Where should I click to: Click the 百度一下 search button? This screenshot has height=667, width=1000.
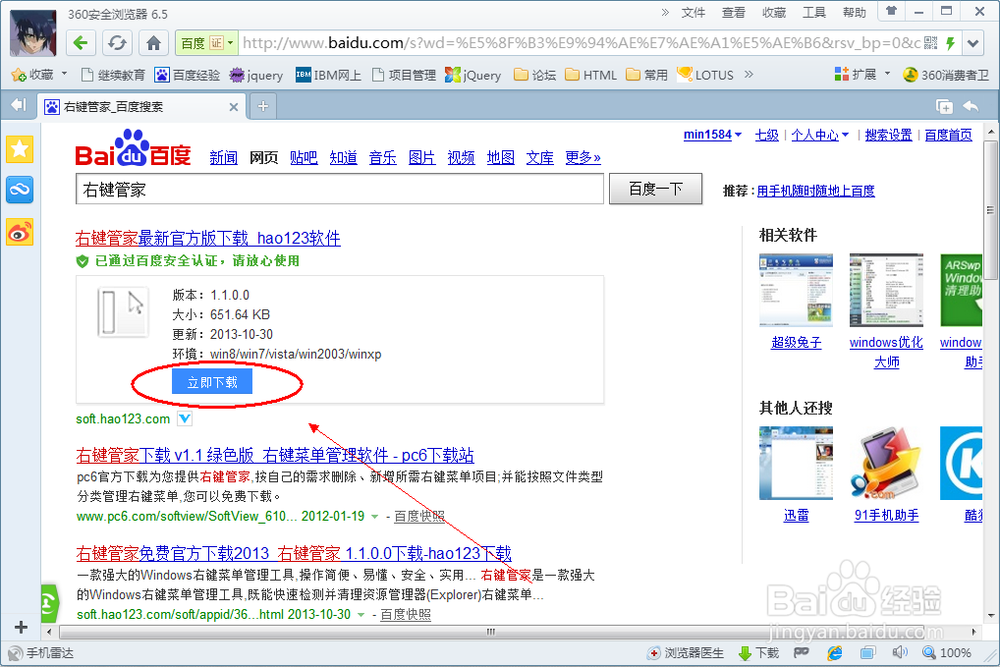tap(656, 189)
